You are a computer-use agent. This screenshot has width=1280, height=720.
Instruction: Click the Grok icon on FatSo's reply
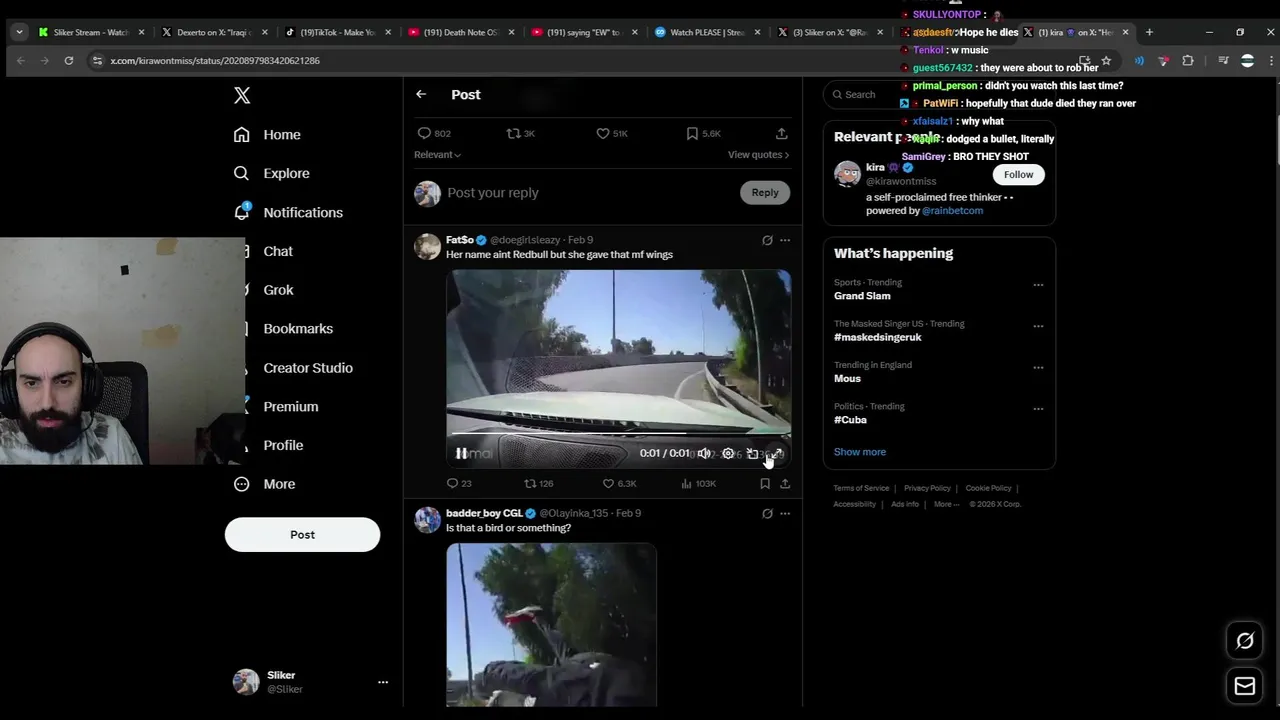point(767,240)
